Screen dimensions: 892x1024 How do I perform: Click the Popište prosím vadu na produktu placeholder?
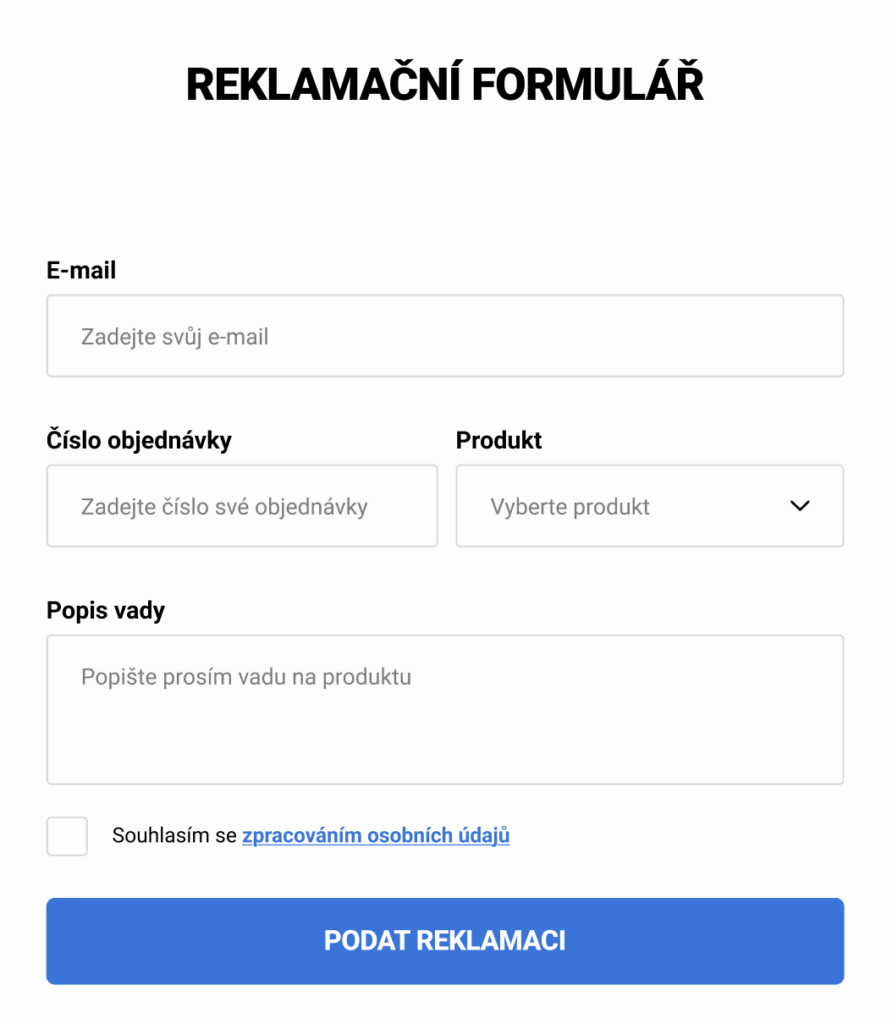pyautogui.click(x=246, y=677)
